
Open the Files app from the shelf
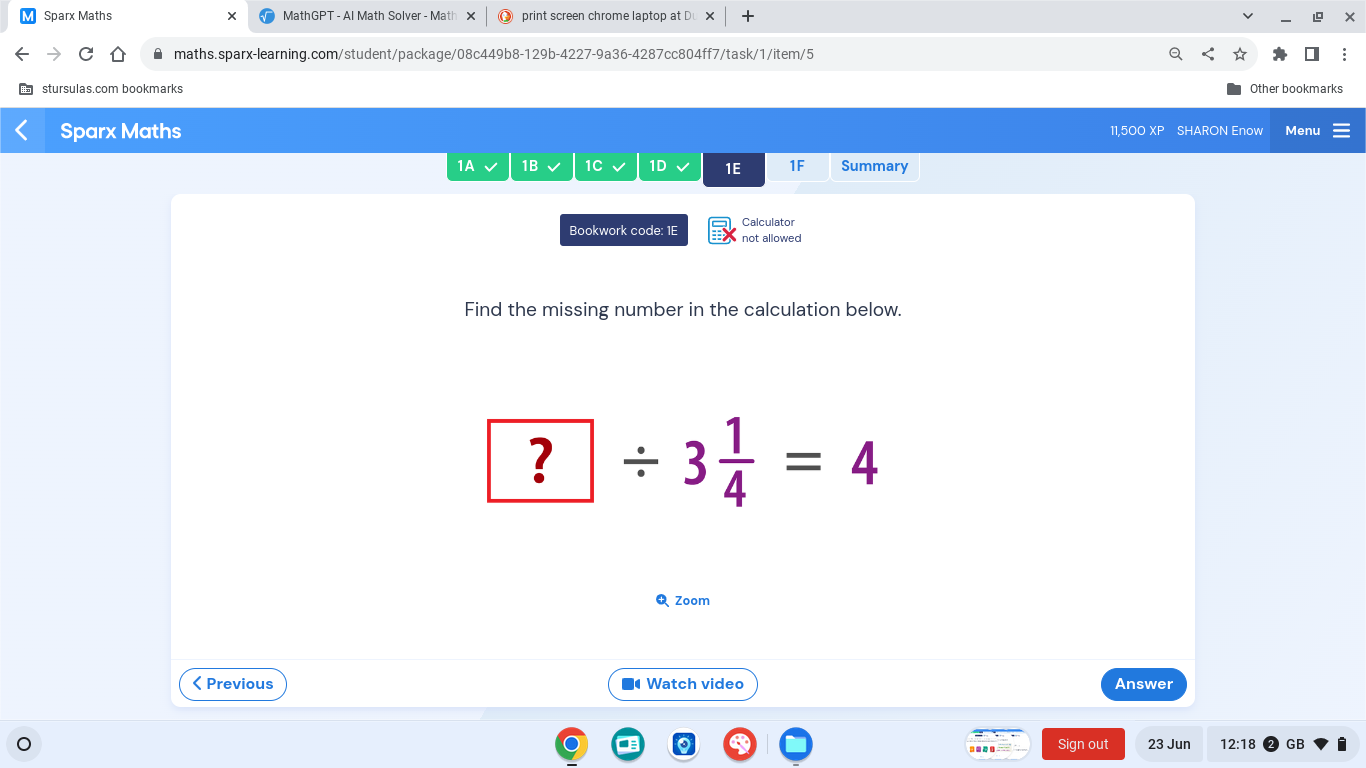coord(795,744)
